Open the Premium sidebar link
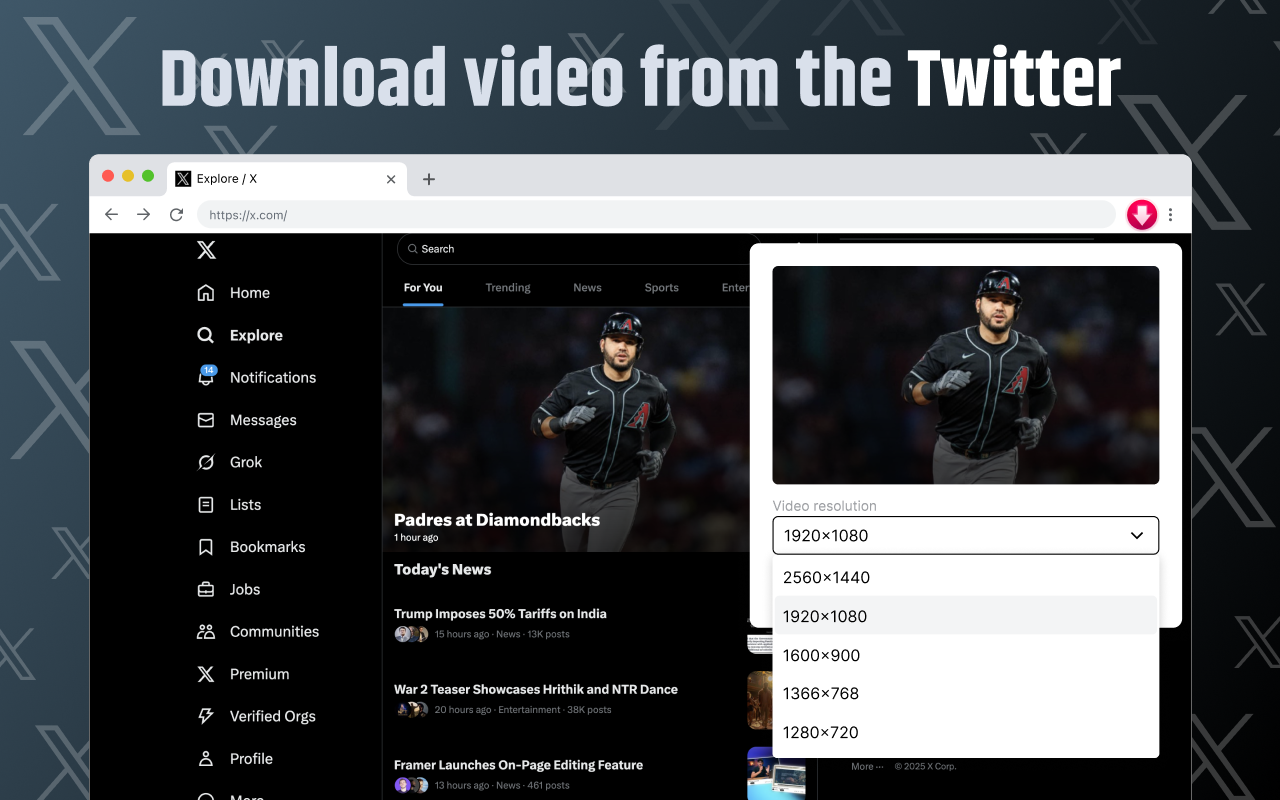The image size is (1280, 800). click(259, 673)
